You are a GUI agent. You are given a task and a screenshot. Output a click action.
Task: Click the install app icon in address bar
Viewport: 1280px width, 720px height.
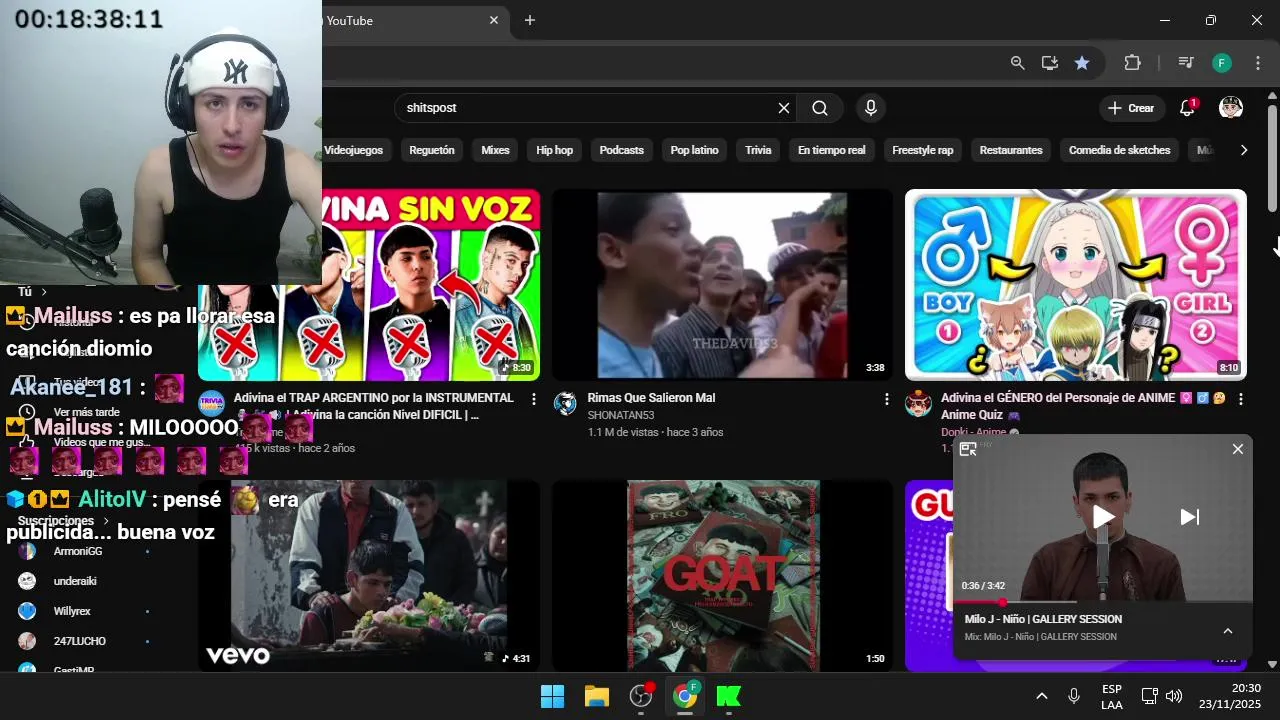click(1049, 63)
